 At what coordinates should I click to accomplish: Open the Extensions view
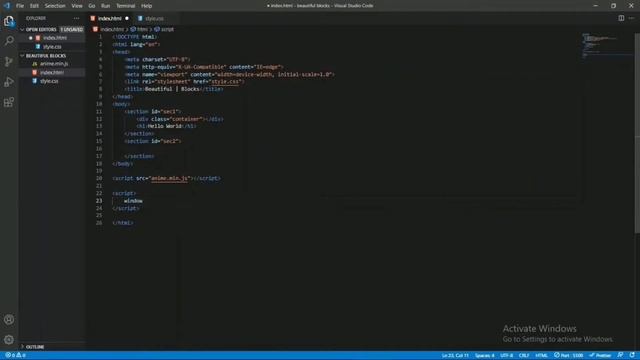pyautogui.click(x=9, y=102)
